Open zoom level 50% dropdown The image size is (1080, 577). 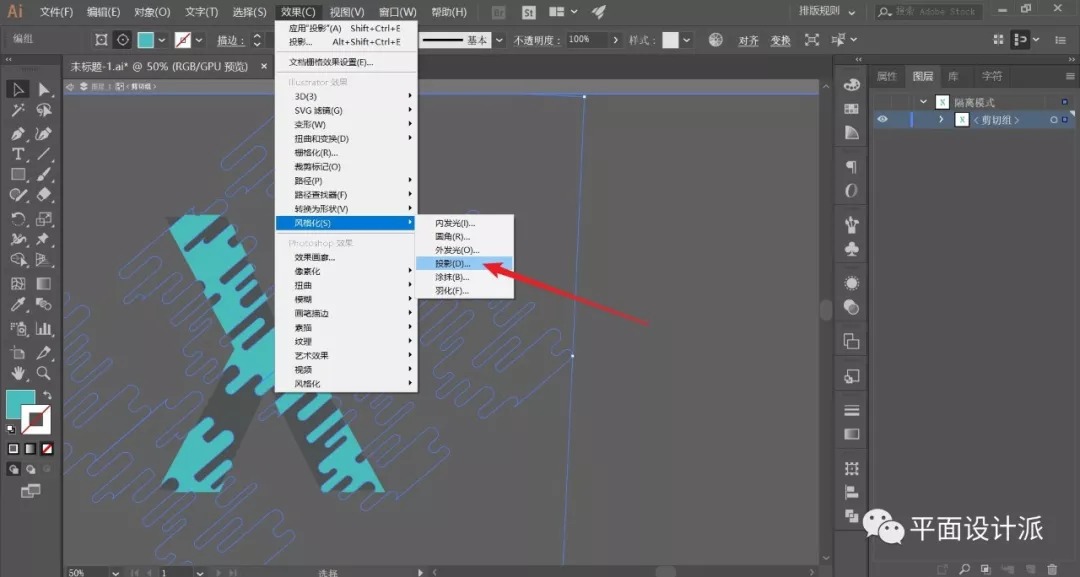pyautogui.click(x=115, y=572)
